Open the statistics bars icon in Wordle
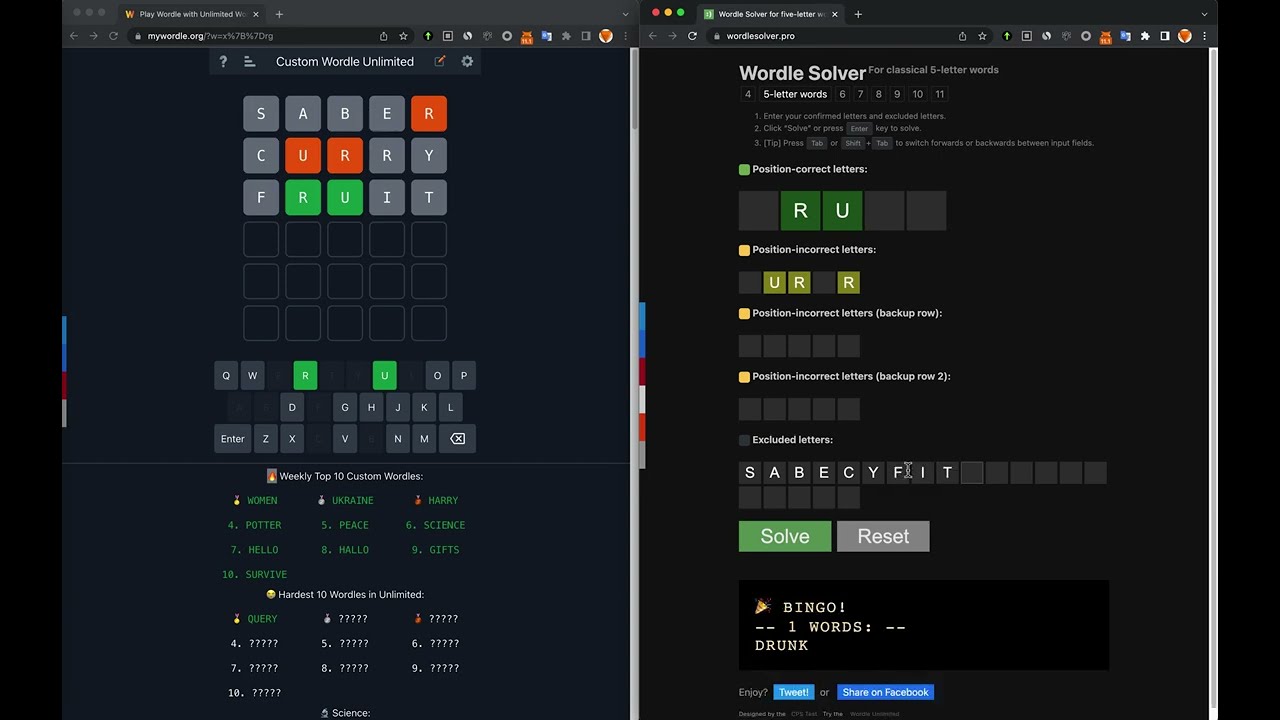This screenshot has height=720, width=1280. pyautogui.click(x=249, y=61)
